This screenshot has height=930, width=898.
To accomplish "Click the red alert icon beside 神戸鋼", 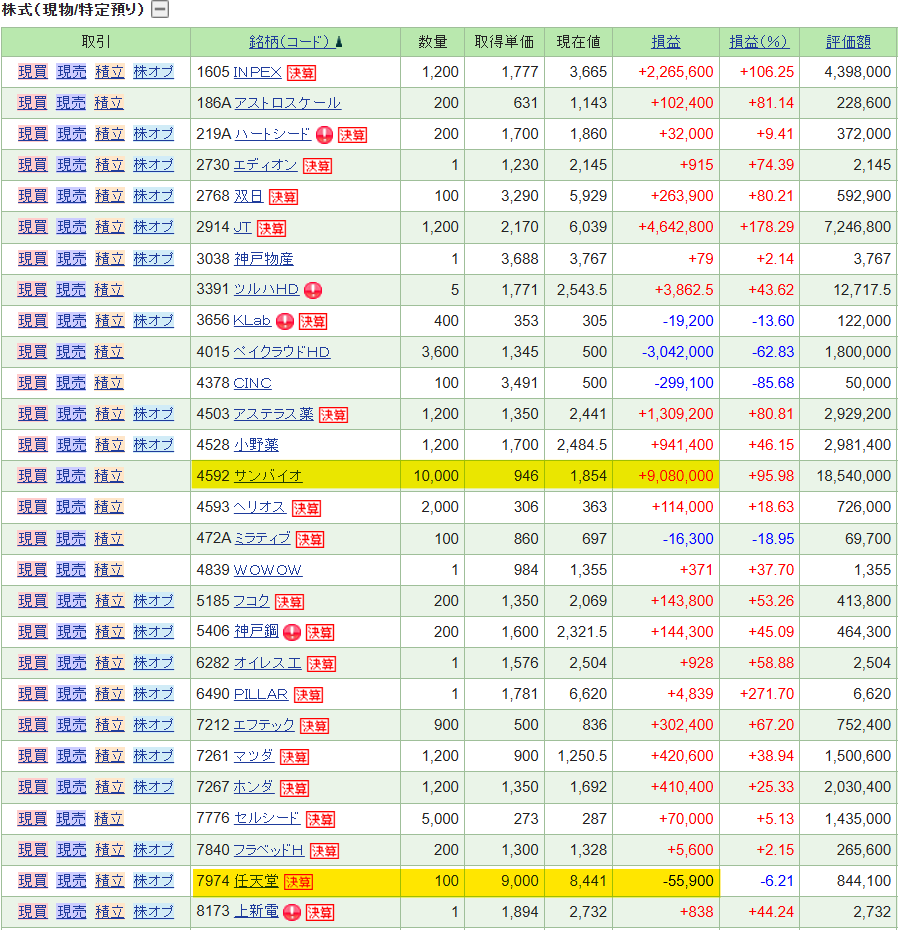I will [292, 632].
